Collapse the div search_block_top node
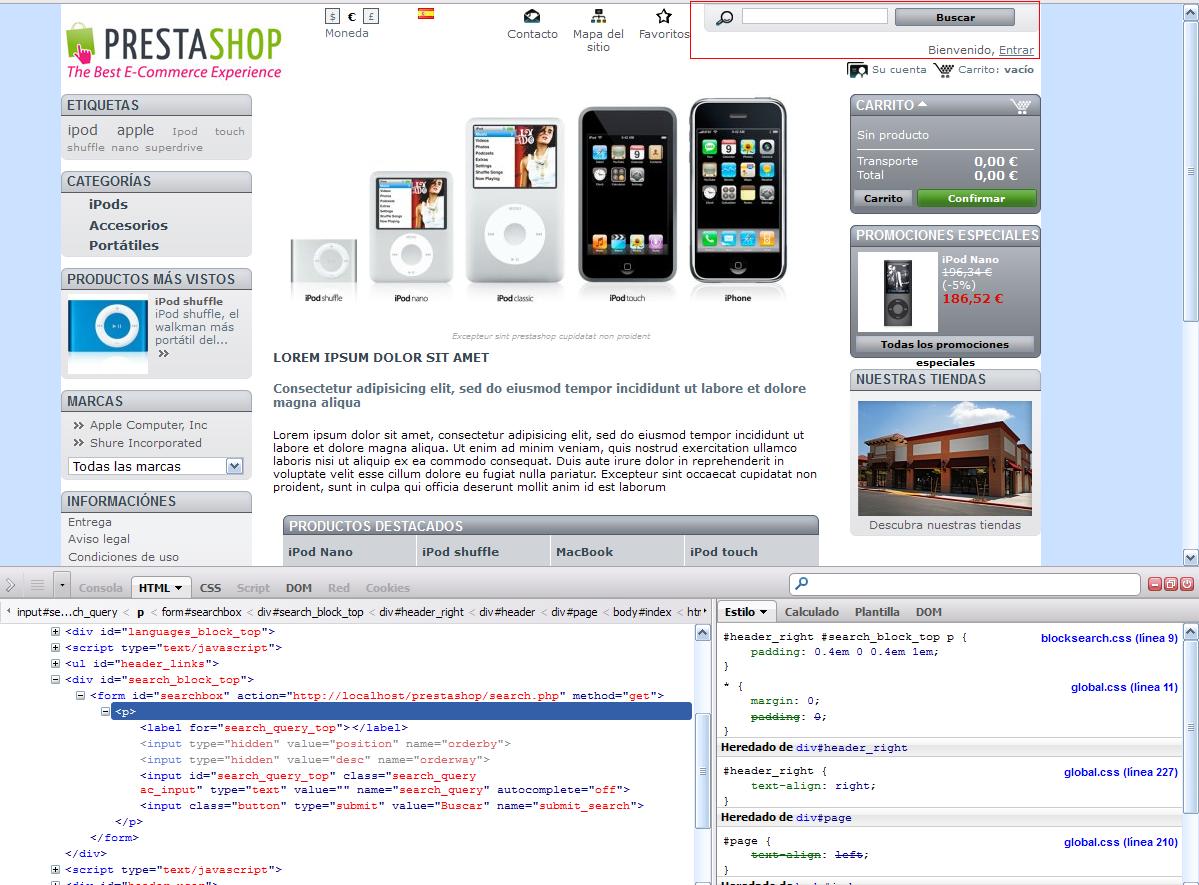The height and width of the screenshot is (885, 1199). click(55, 679)
